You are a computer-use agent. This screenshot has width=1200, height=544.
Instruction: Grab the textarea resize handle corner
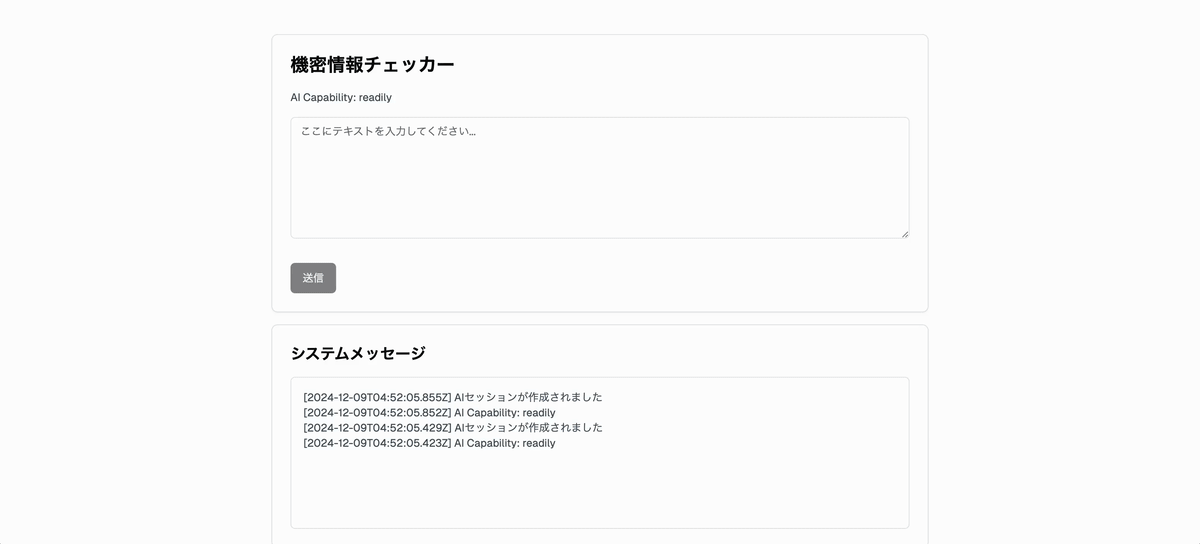[904, 233]
